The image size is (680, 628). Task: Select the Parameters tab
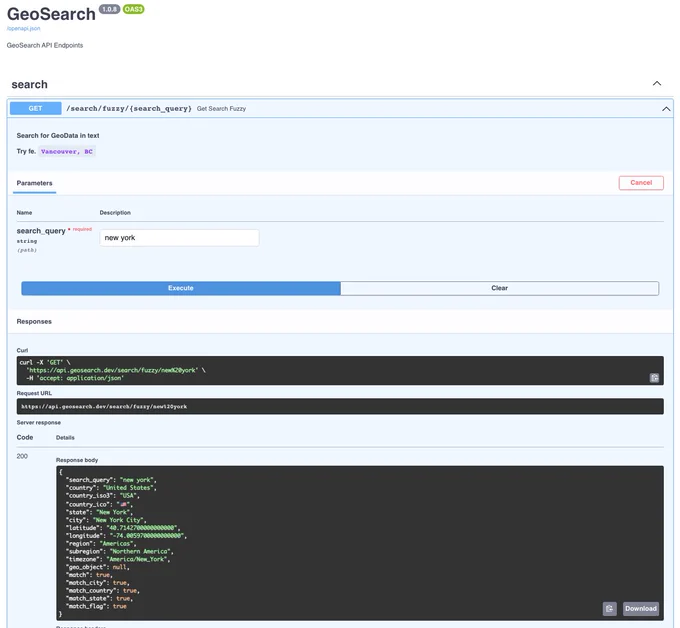click(34, 183)
